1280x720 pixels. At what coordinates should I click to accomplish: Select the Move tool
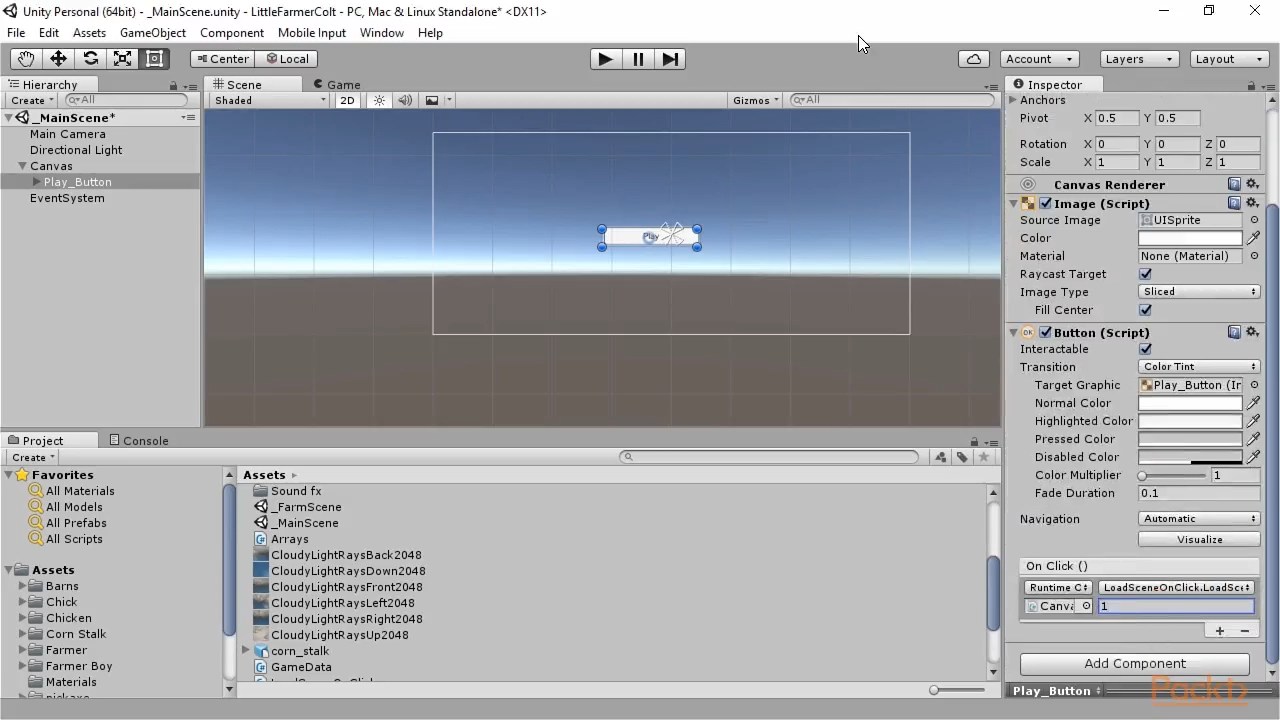coord(58,59)
